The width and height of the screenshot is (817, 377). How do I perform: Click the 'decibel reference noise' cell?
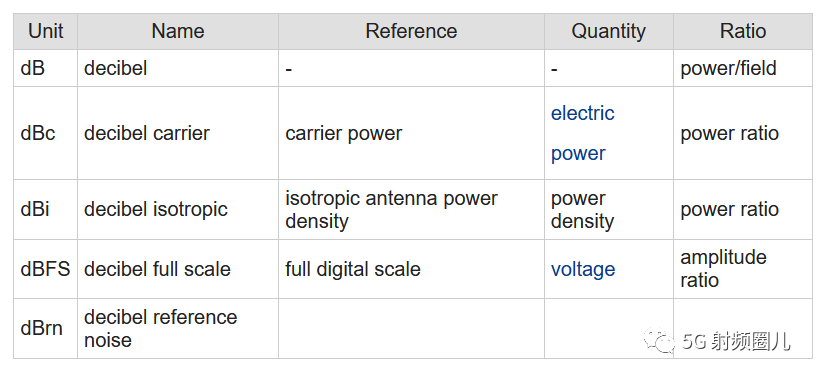[x=178, y=329]
